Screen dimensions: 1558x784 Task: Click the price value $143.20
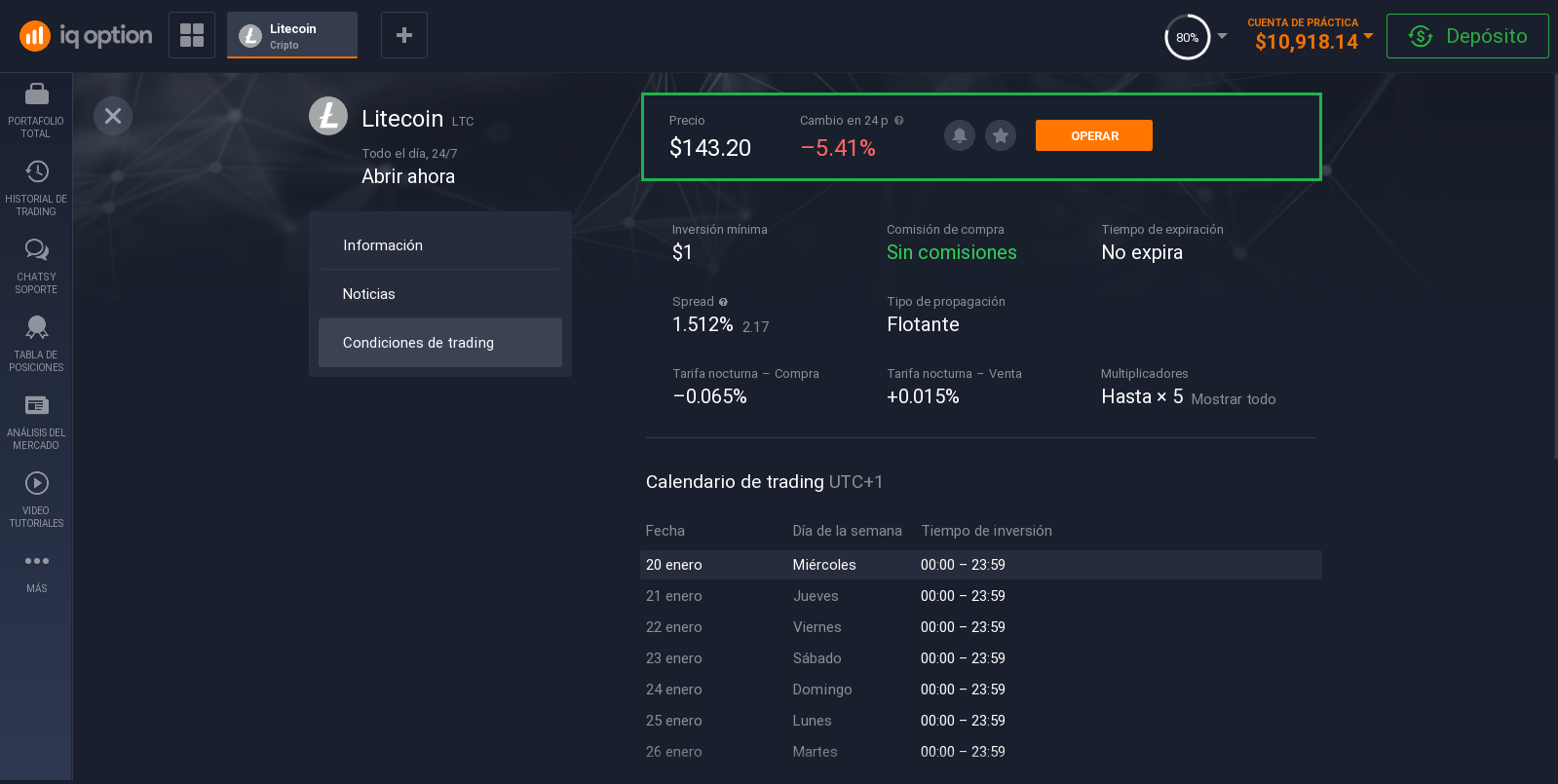[x=710, y=148]
